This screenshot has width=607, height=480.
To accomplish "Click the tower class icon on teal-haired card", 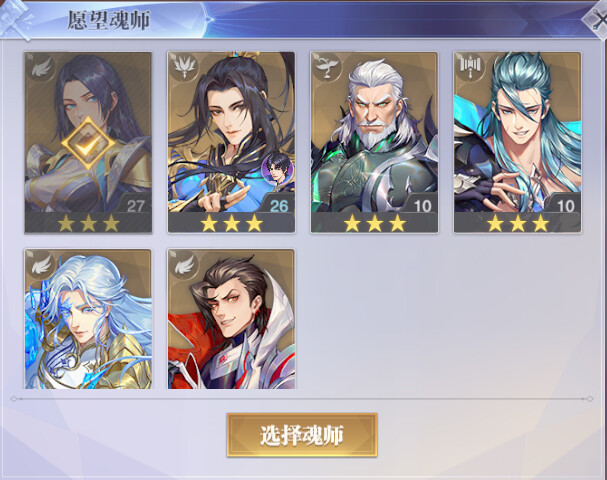I will coord(470,67).
